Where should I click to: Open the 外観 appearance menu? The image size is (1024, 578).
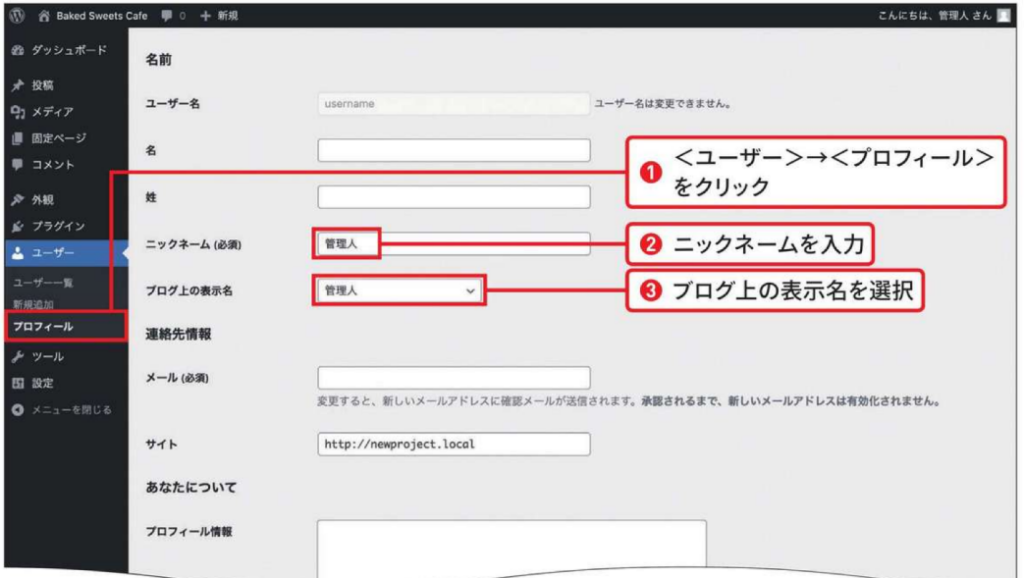tap(42, 199)
